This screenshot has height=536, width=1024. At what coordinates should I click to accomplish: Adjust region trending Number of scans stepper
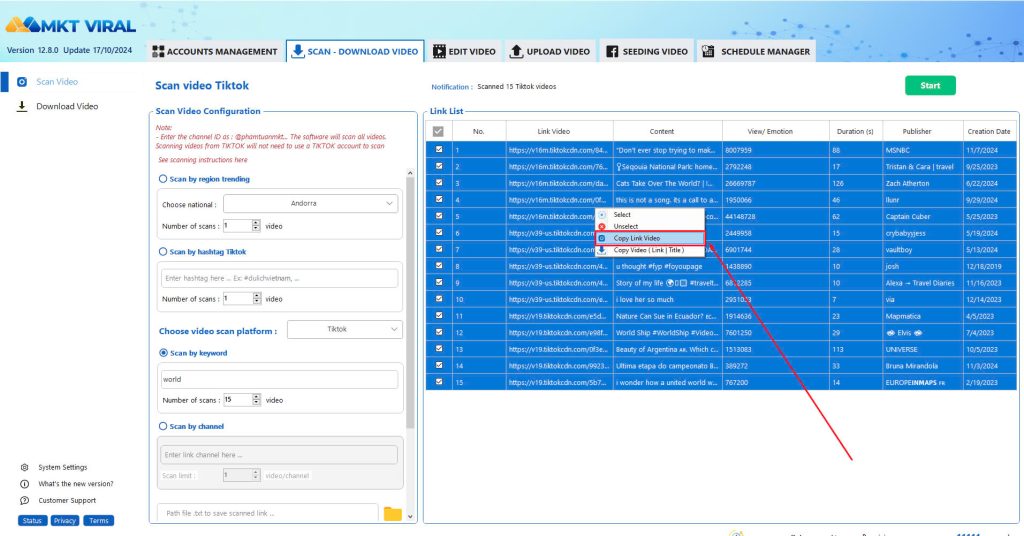256,226
